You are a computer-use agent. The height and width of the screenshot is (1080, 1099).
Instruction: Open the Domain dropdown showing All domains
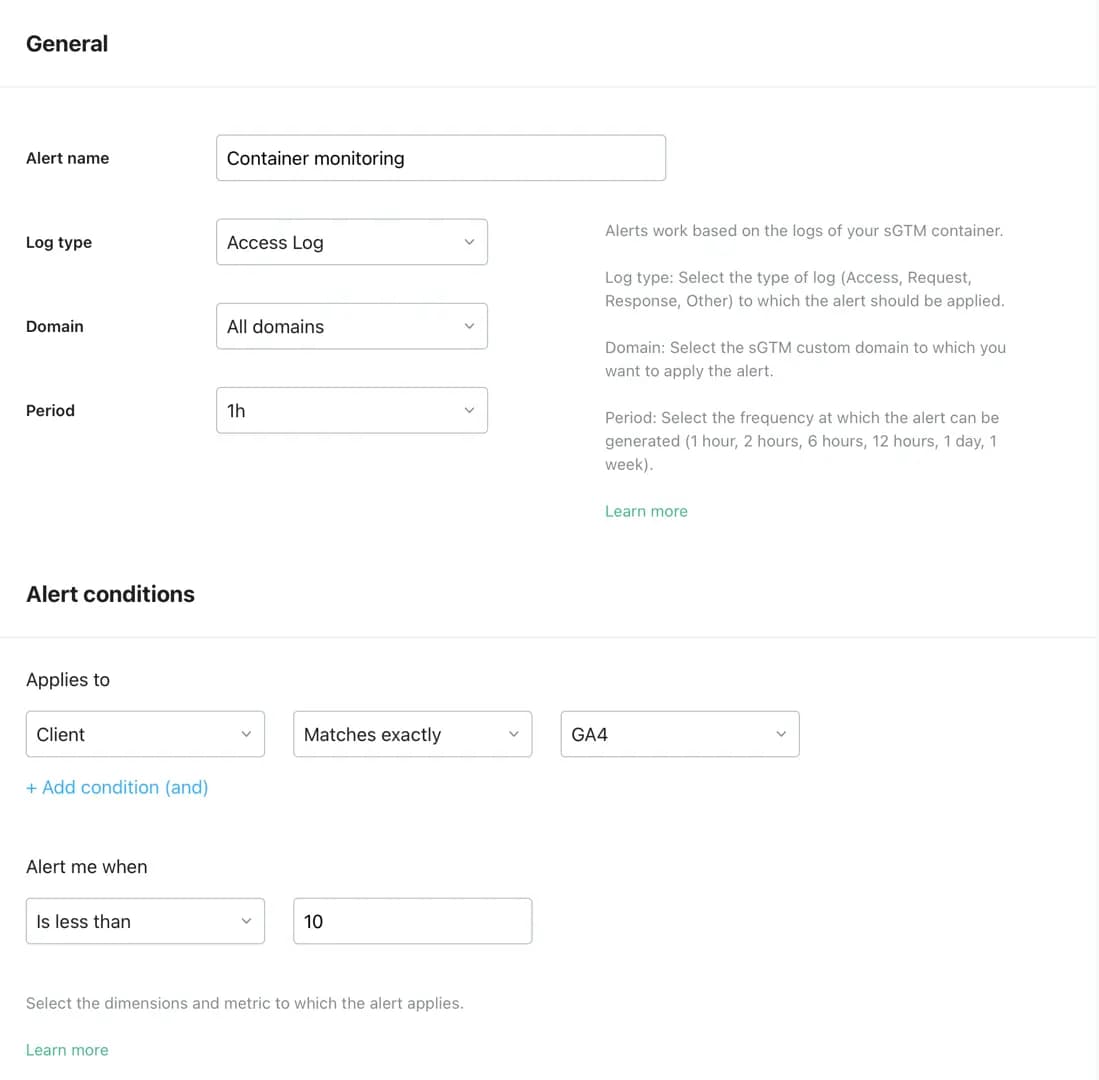[x=352, y=326]
